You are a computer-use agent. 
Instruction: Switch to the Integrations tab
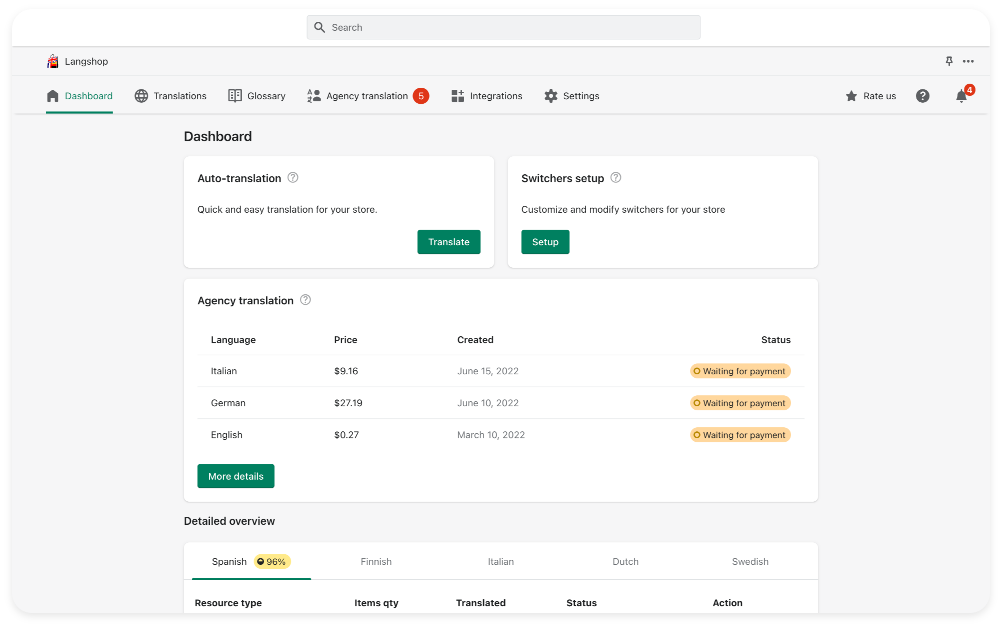click(487, 96)
